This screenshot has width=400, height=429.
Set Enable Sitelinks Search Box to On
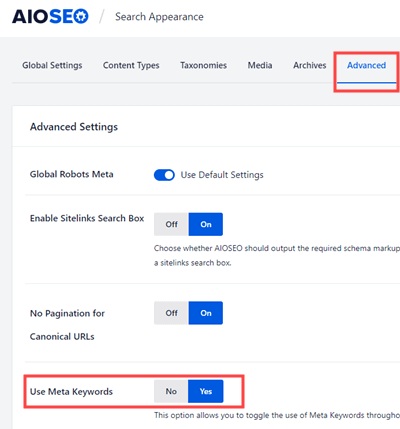(206, 224)
